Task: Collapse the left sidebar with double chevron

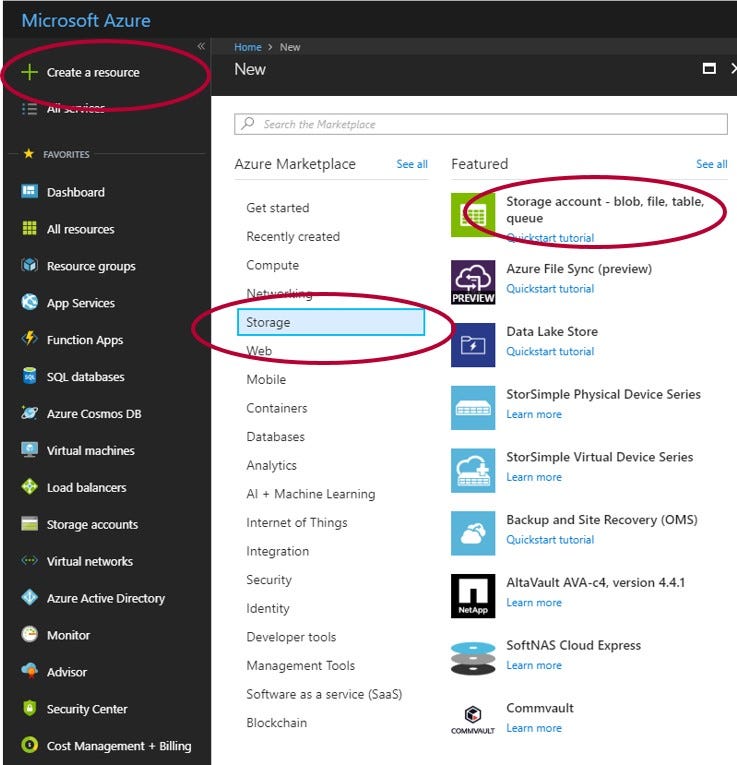Action: click(x=201, y=46)
